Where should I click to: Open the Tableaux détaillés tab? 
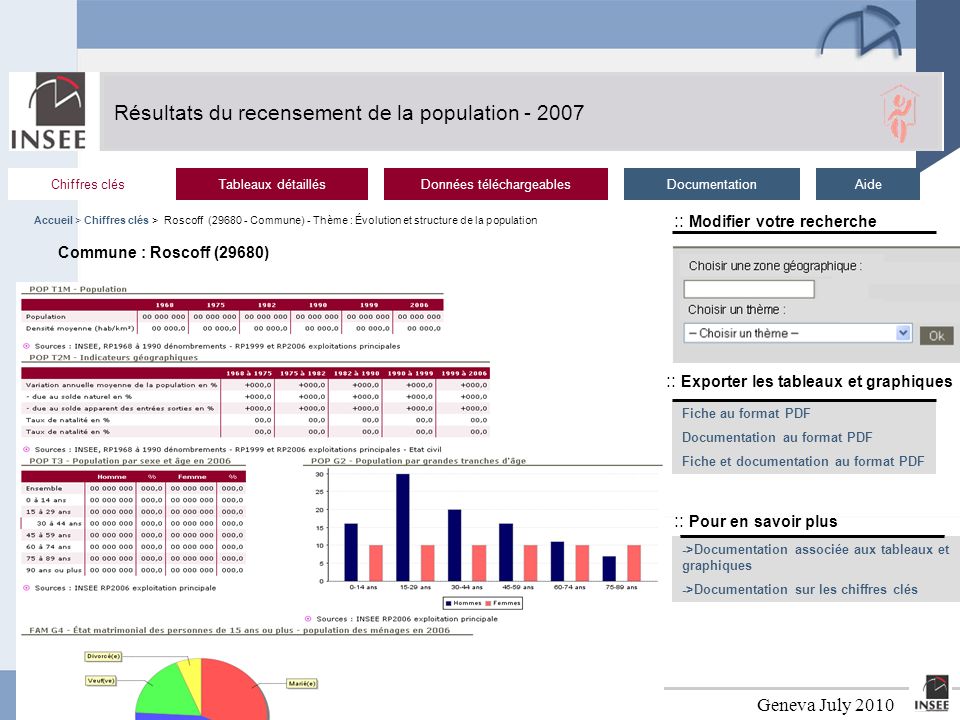(272, 184)
